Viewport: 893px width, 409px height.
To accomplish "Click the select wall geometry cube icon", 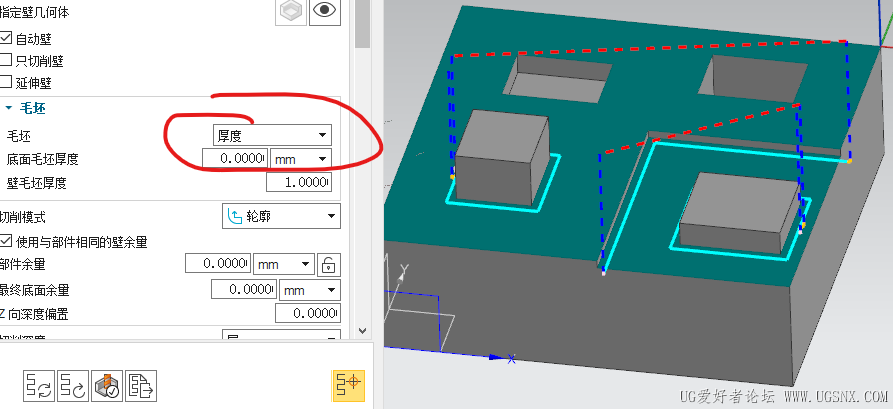I will (291, 12).
